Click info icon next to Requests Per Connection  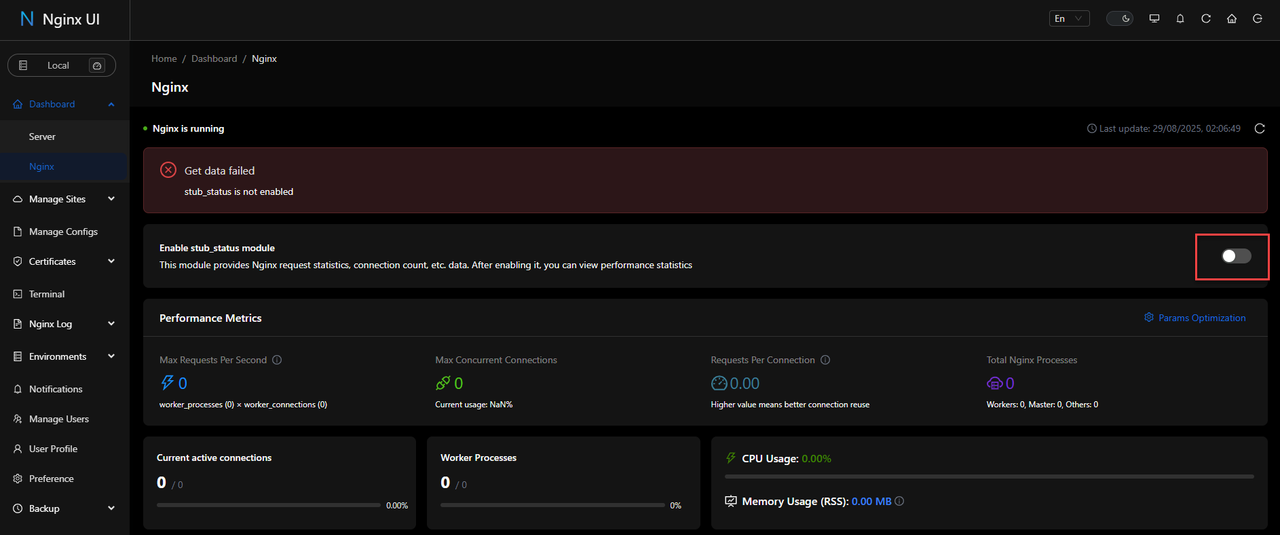[x=825, y=360]
